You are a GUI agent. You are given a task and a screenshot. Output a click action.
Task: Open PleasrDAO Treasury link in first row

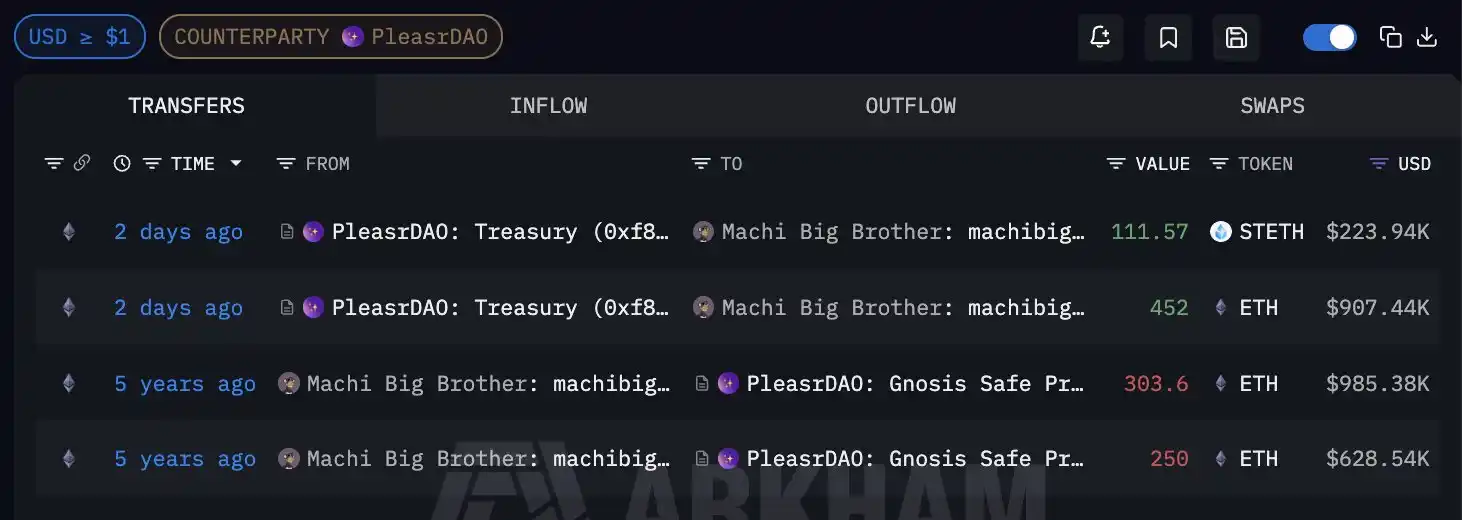click(x=500, y=232)
